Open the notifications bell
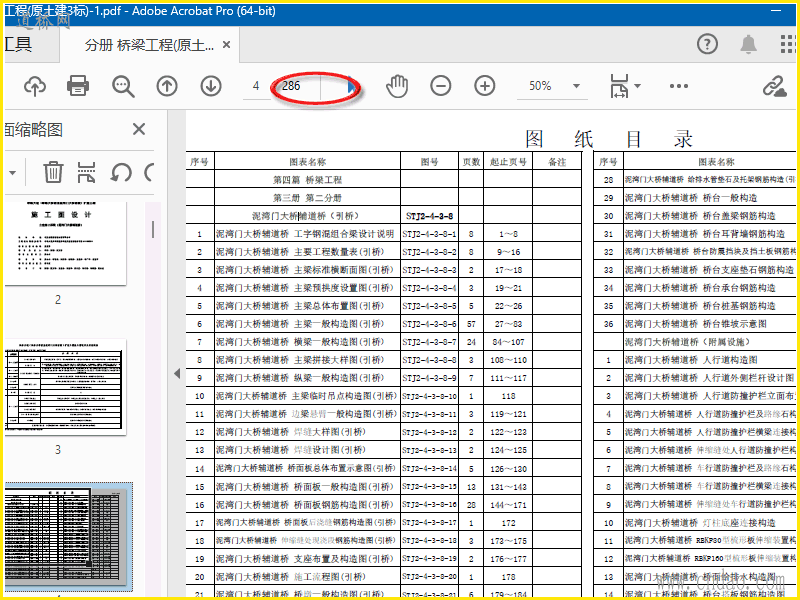 [x=748, y=44]
